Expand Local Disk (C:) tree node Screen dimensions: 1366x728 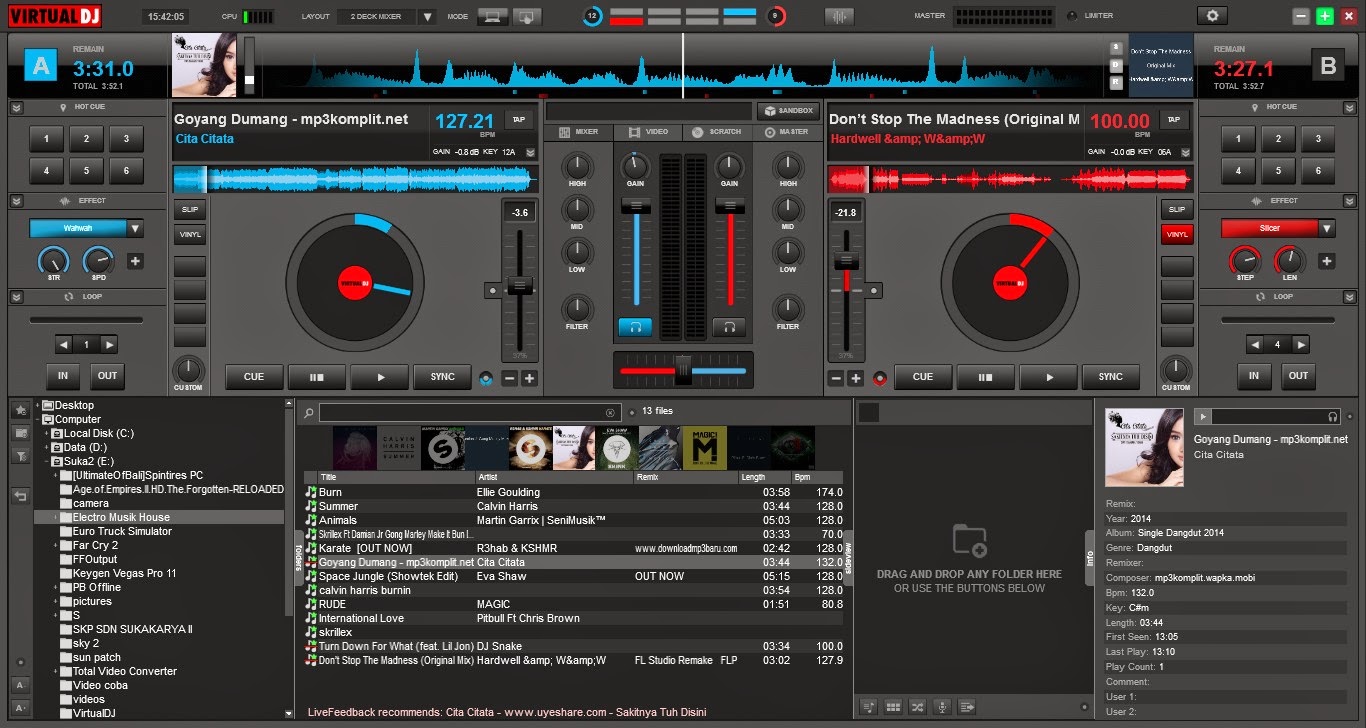tap(46, 433)
